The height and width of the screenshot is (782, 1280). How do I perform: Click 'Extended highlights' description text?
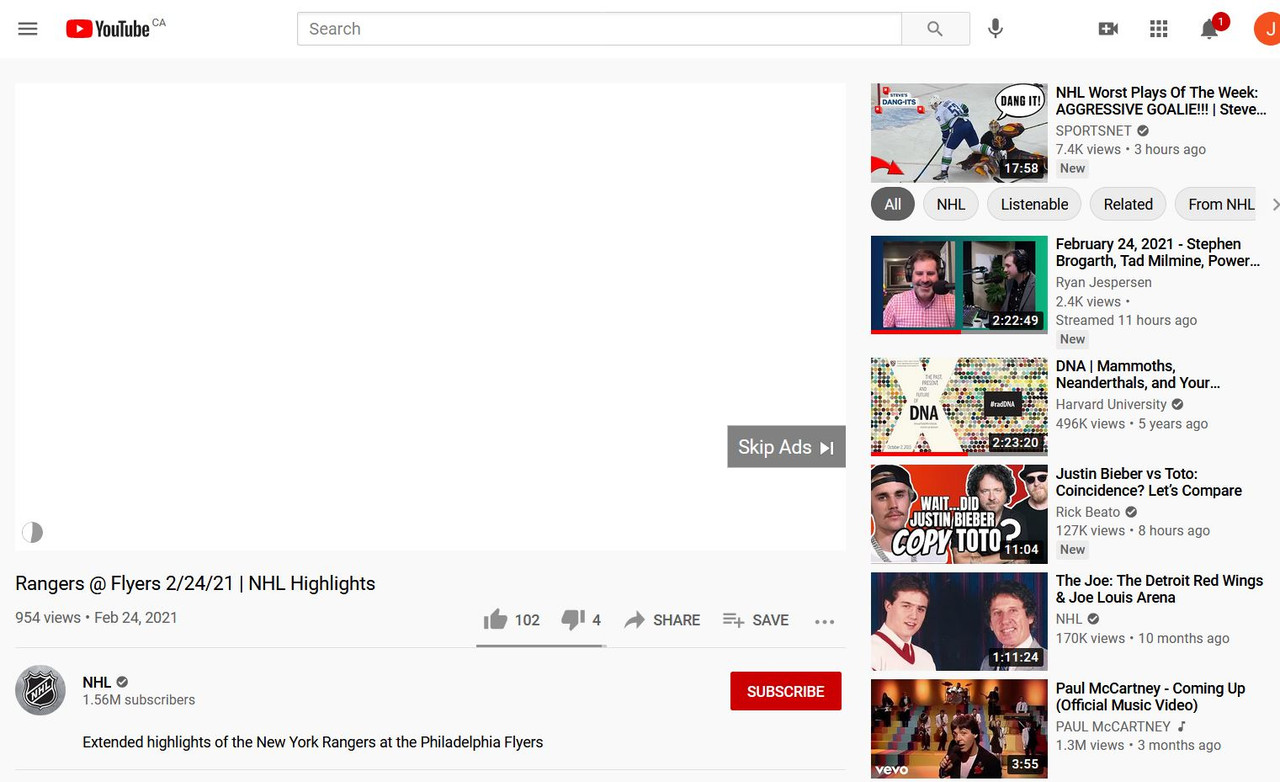coord(313,742)
